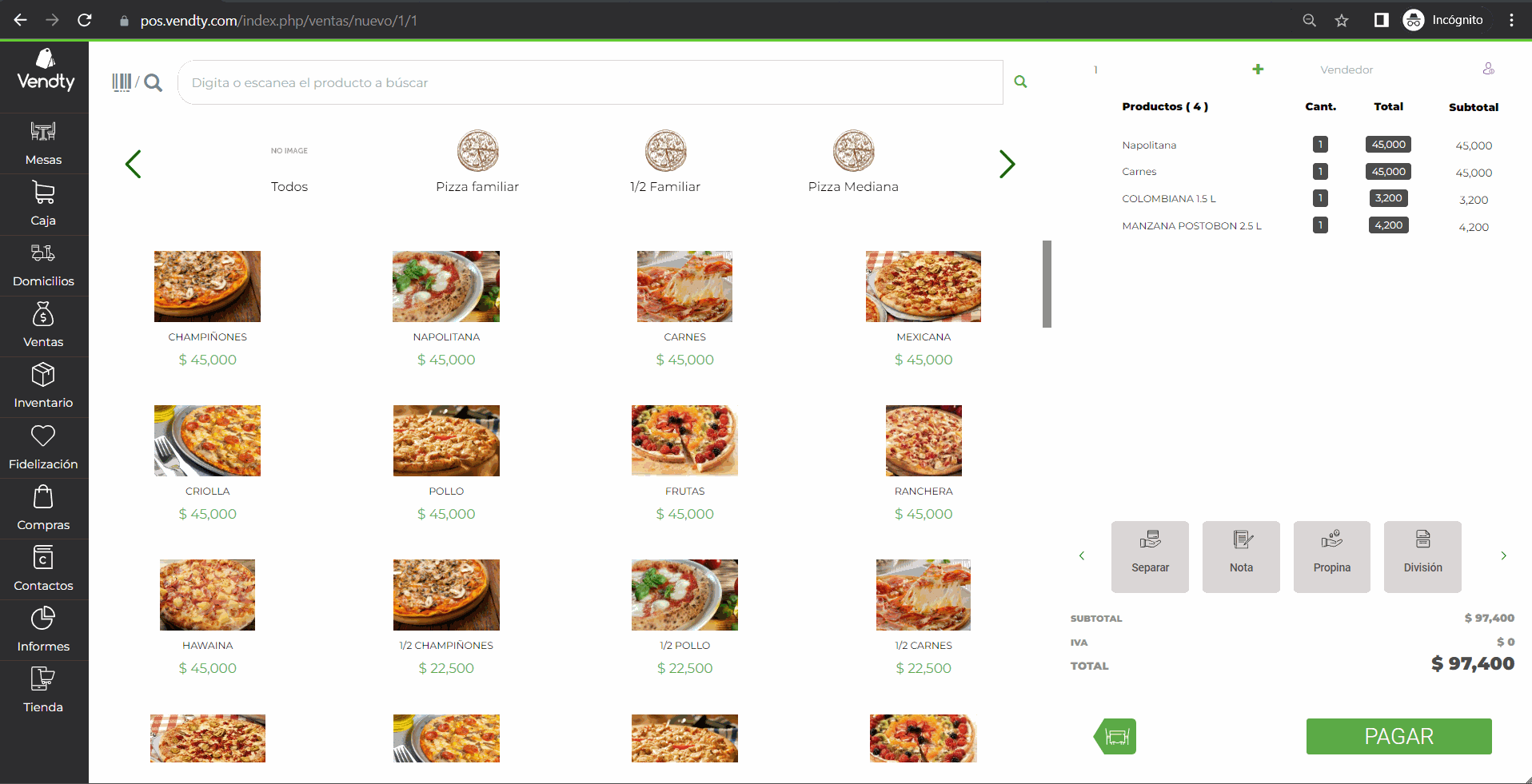Viewport: 1532px width, 784px height.
Task: Edit COLOMBIANA price 3,200 badge
Action: 1388,198
